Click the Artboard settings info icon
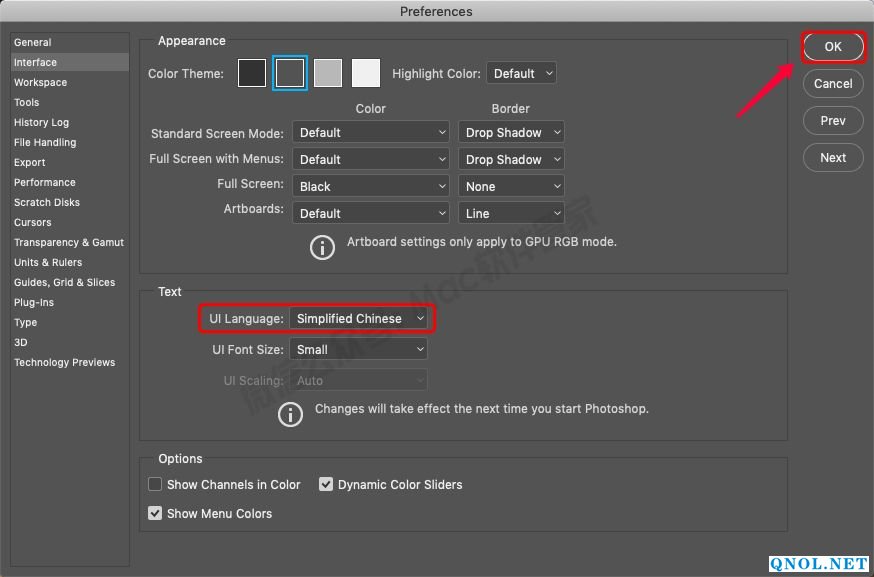This screenshot has width=874, height=577. coord(322,247)
